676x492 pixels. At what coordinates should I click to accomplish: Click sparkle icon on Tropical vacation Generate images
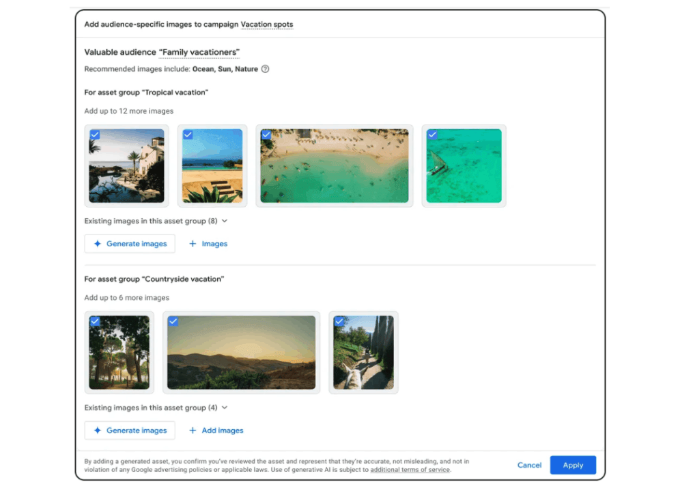point(97,244)
